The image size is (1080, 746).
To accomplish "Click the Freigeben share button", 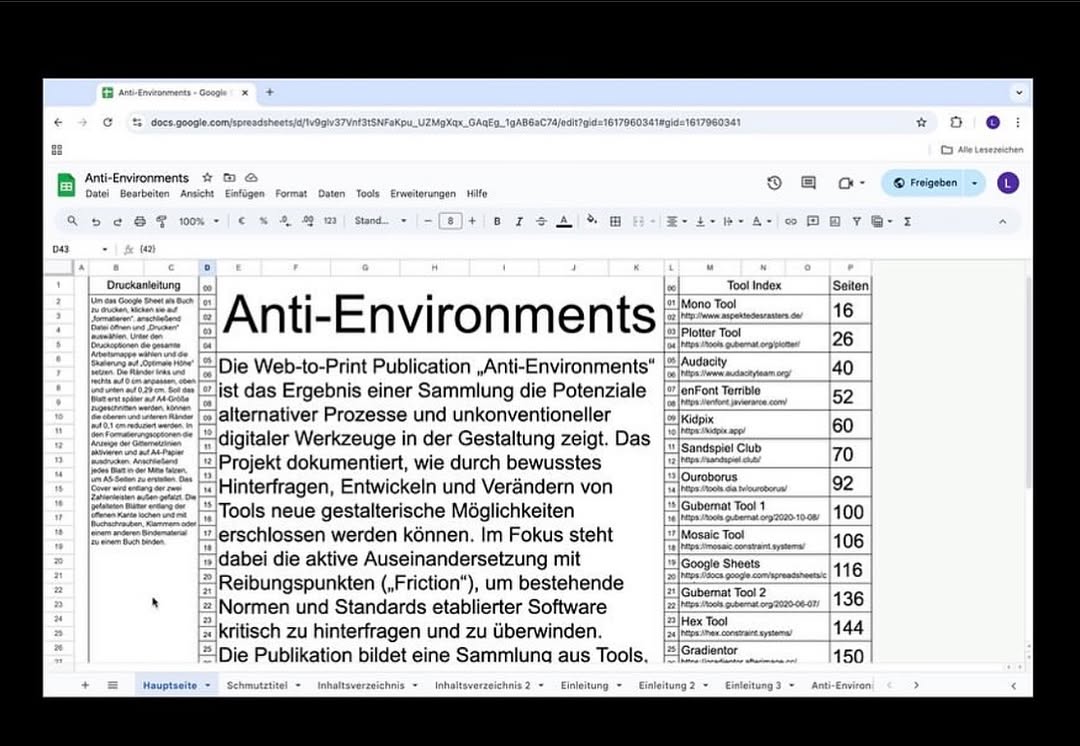I will click(924, 183).
